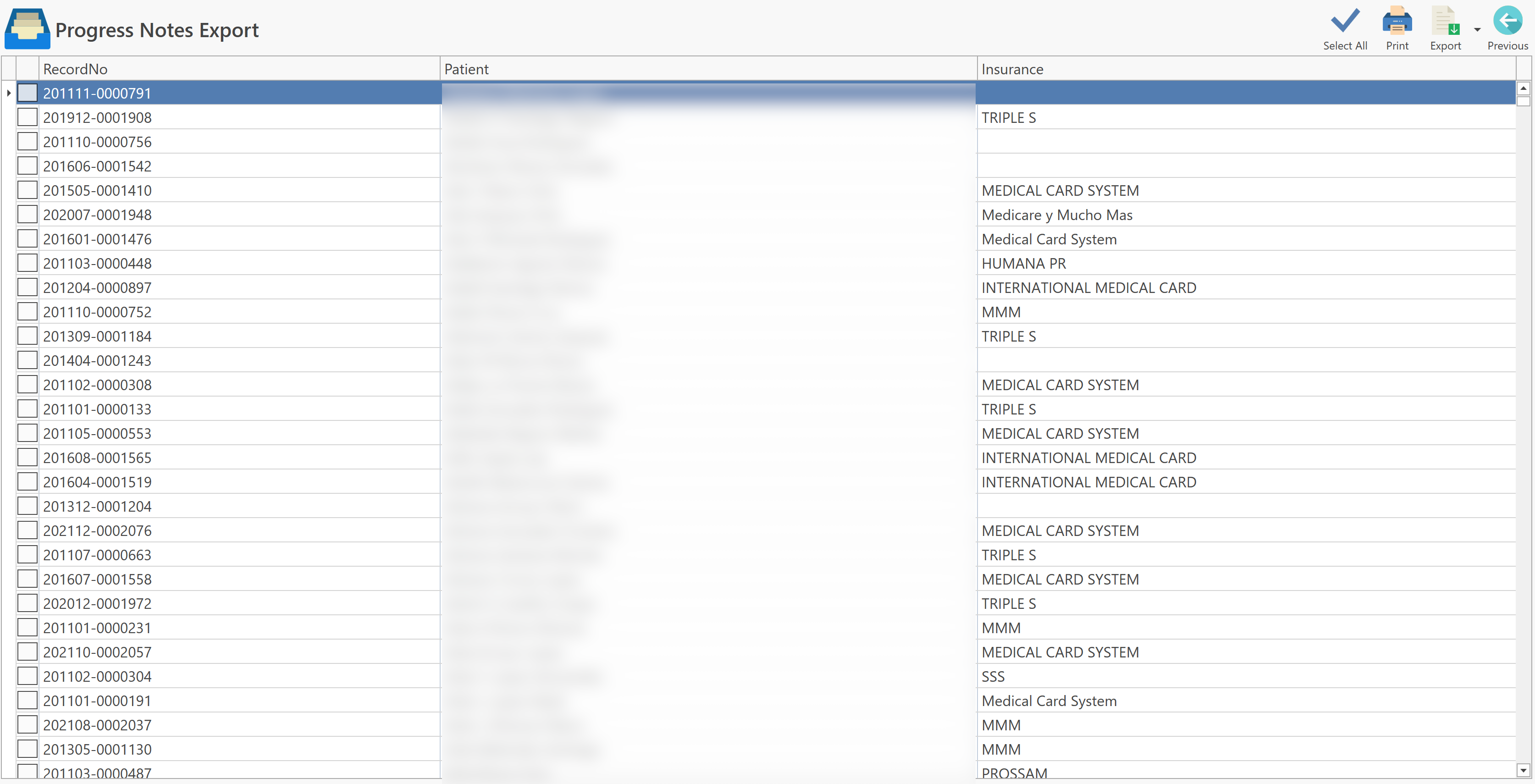1535x784 pixels.
Task: Enable checkbox for record 201103-0000448
Action: [28, 263]
